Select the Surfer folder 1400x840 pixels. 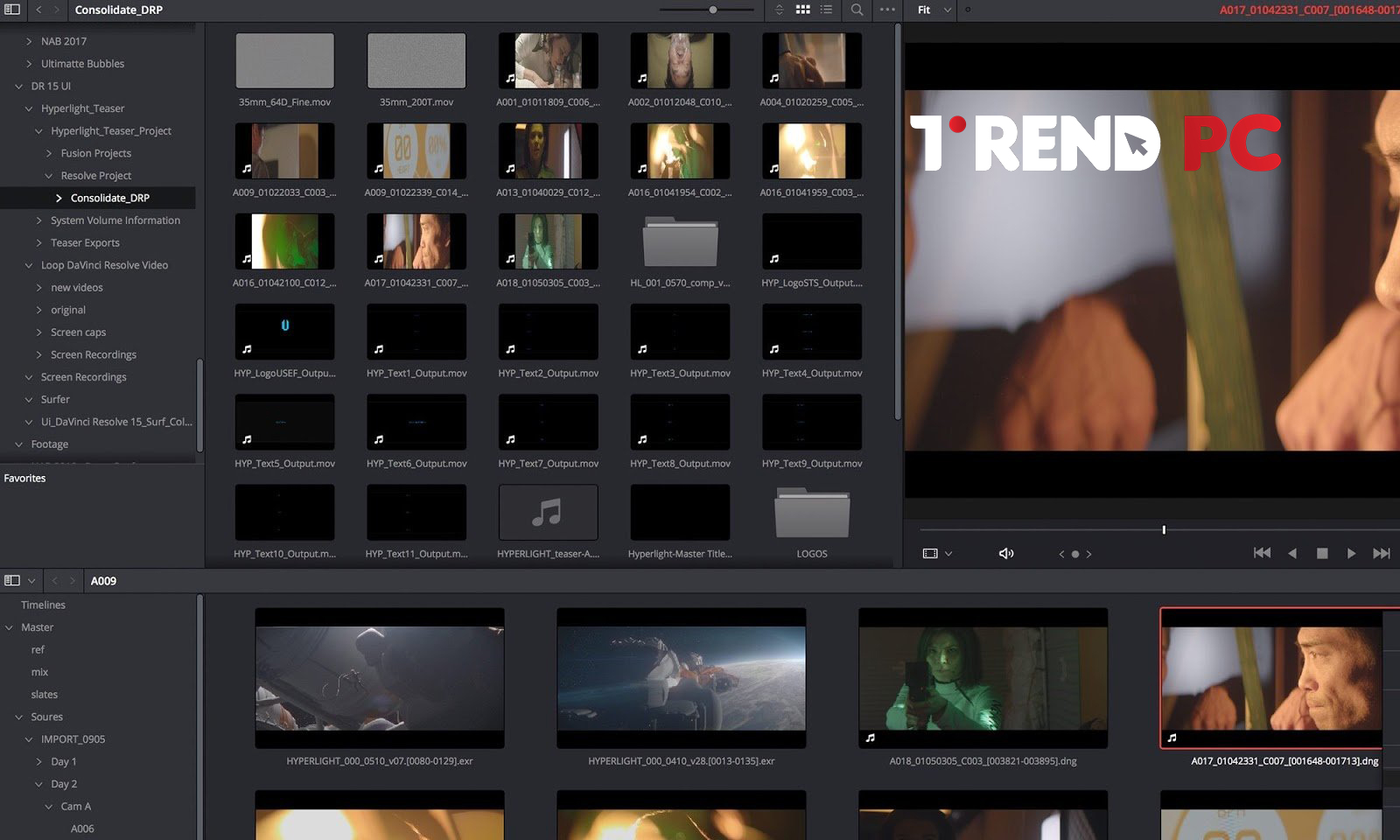click(55, 399)
